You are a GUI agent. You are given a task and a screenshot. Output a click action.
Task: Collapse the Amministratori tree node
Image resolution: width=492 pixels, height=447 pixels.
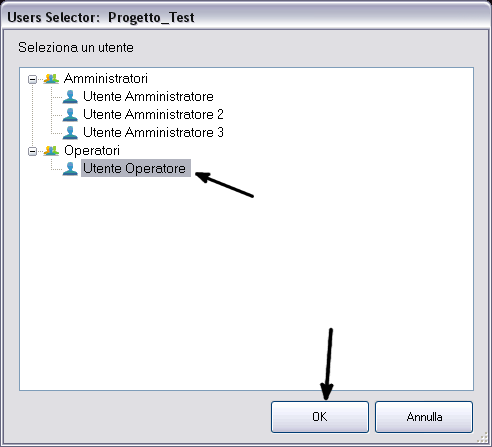click(32, 79)
